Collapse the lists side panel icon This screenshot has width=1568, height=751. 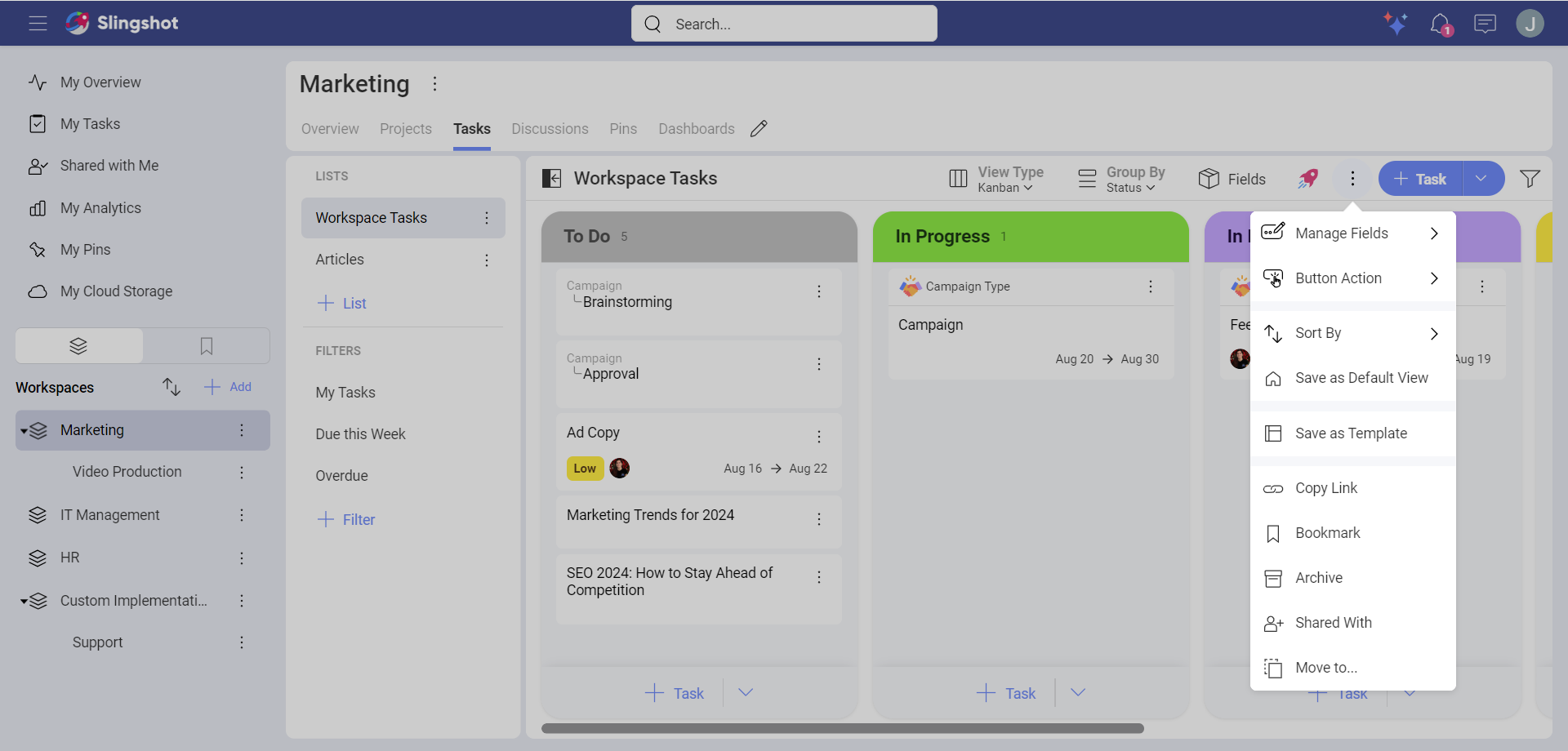pyautogui.click(x=552, y=178)
